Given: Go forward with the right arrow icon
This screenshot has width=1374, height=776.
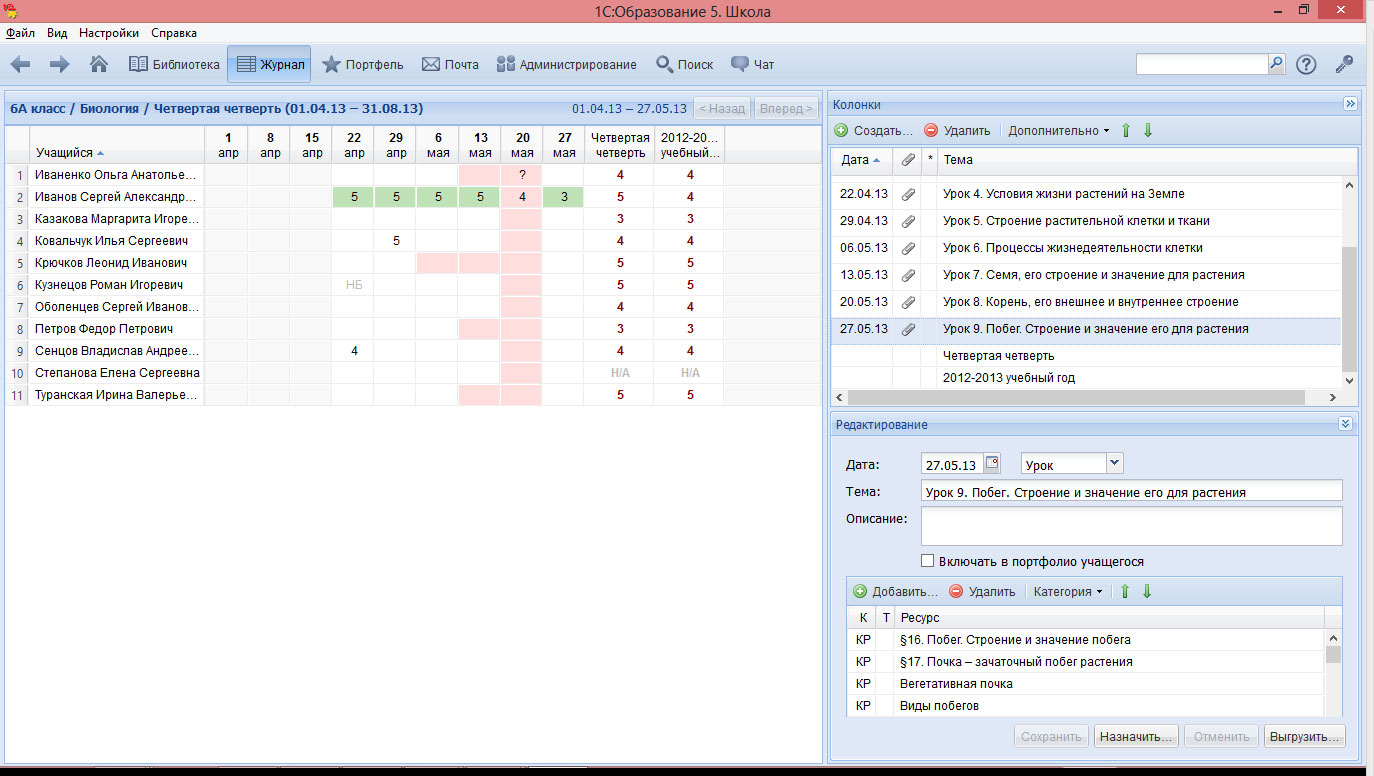Looking at the screenshot, I should pos(60,65).
